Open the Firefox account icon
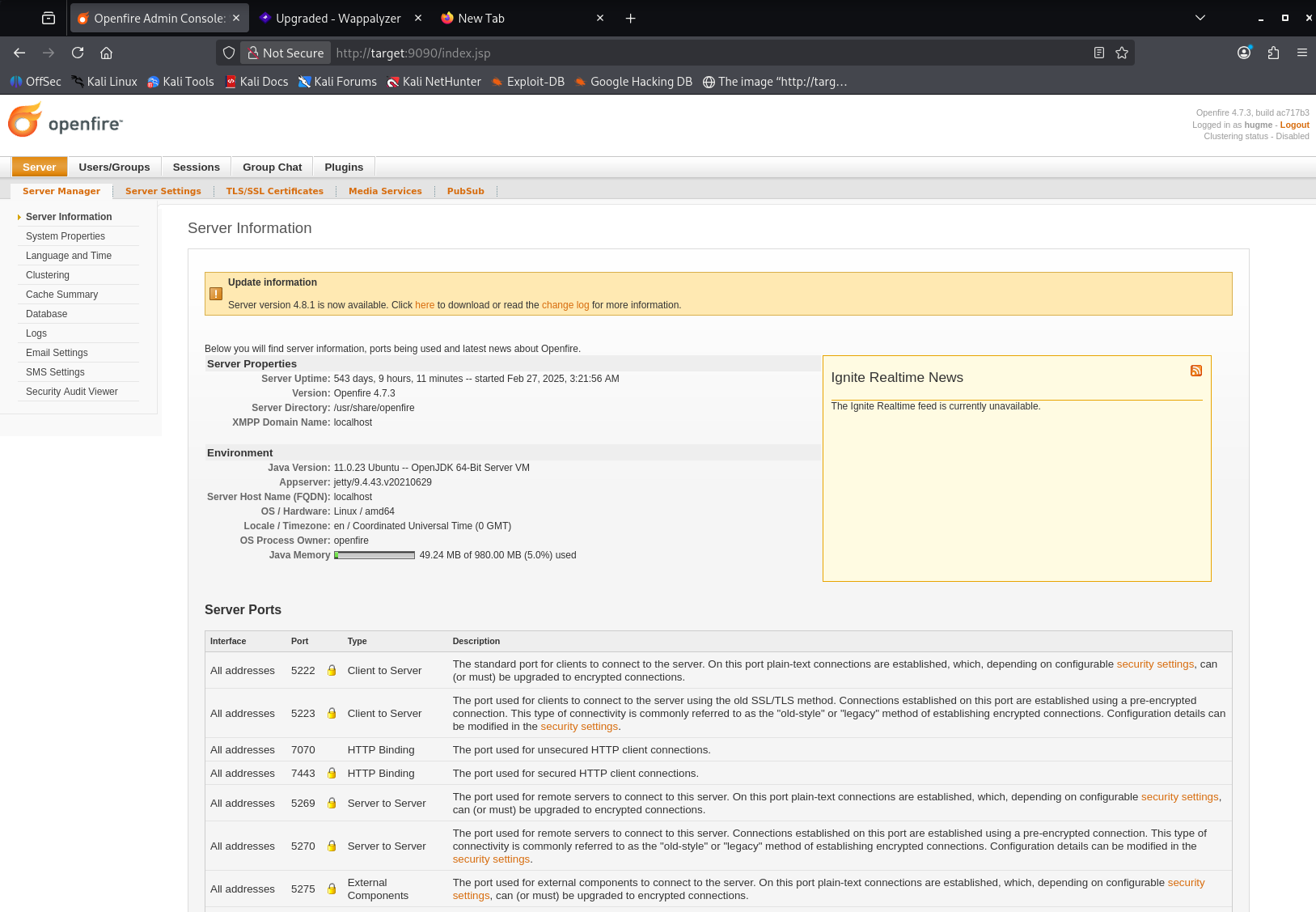 (x=1245, y=53)
